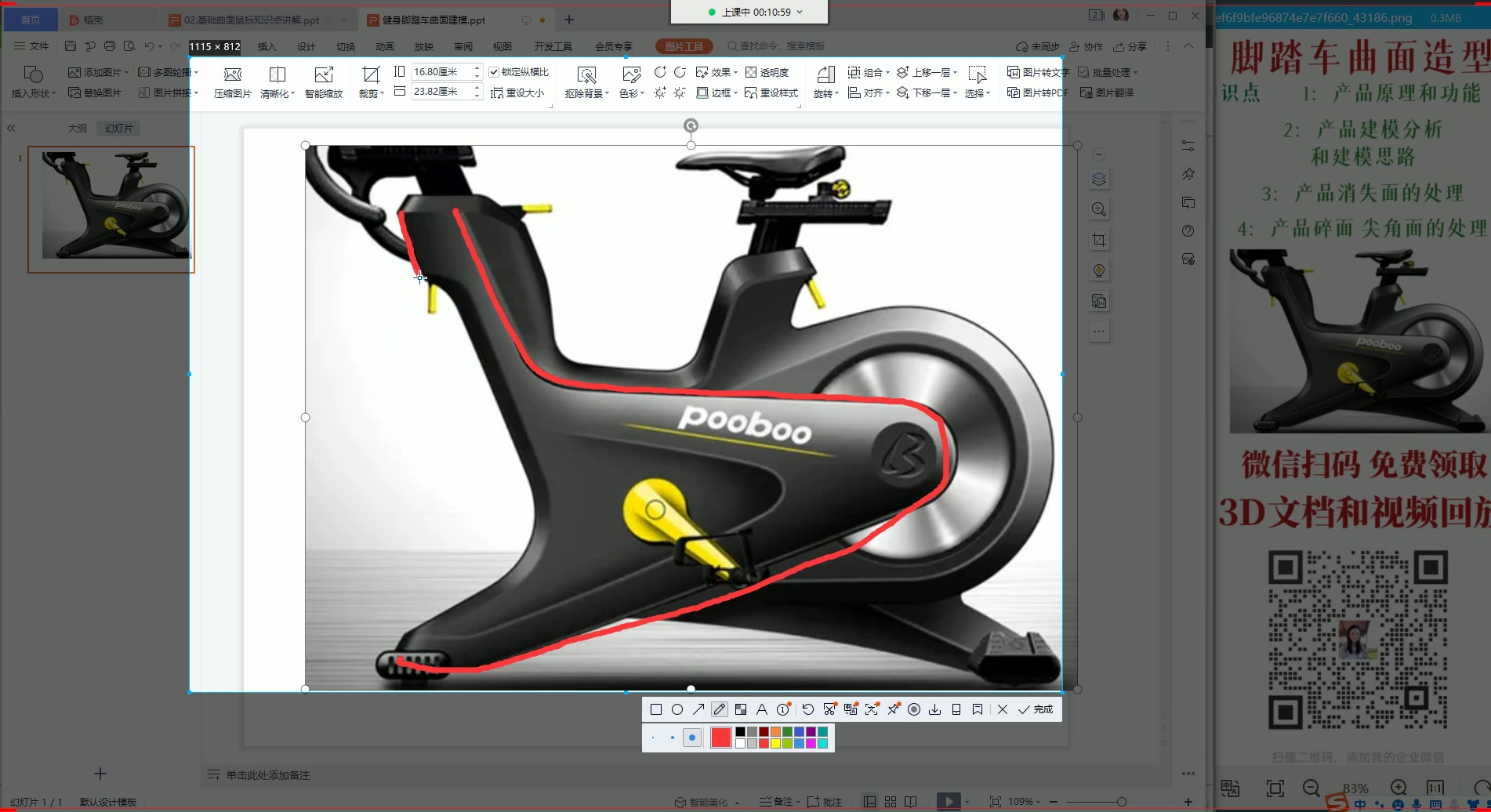The height and width of the screenshot is (812, 1491).
Task: Open the 边框 border dropdown
Action: pos(716,92)
